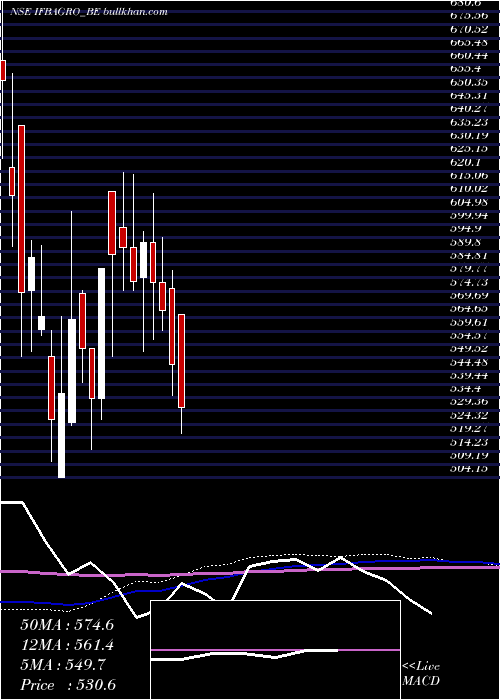The width and height of the screenshot is (500, 700).
Task: Click the 504.15 price axis label
Action: click(x=468, y=469)
